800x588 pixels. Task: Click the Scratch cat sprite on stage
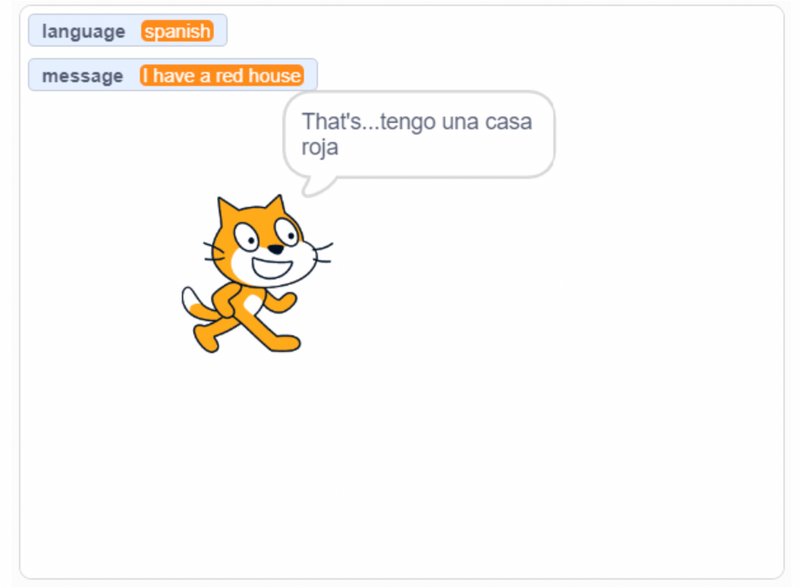257,274
